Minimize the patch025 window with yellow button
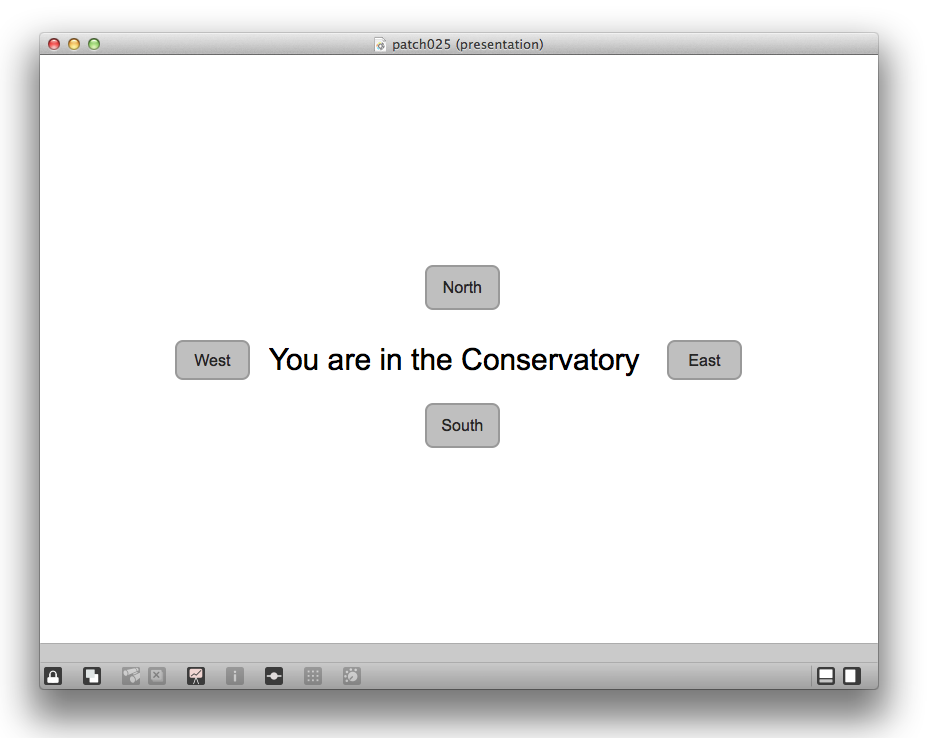The height and width of the screenshot is (738, 939). point(74,44)
